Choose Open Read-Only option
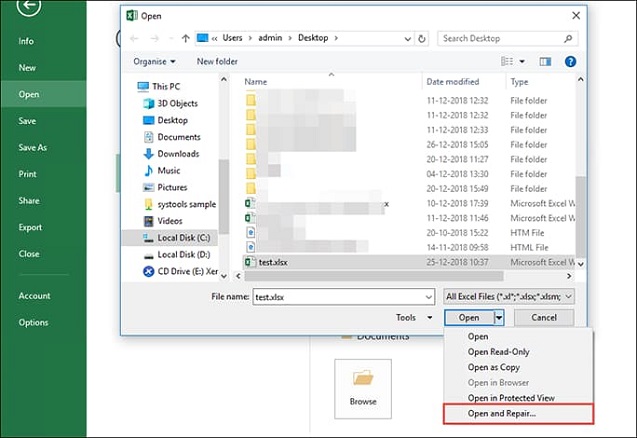The height and width of the screenshot is (438, 637). [x=498, y=352]
